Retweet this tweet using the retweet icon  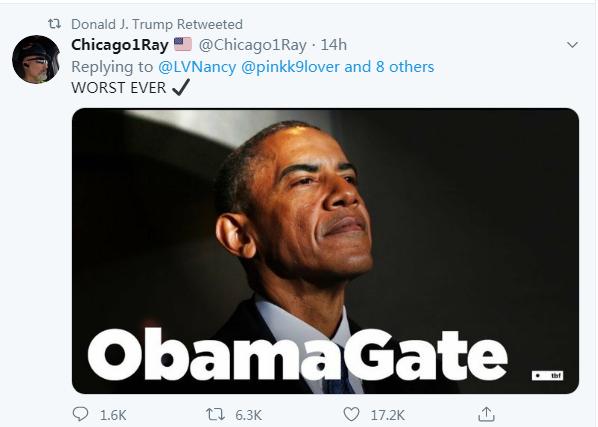click(x=213, y=414)
